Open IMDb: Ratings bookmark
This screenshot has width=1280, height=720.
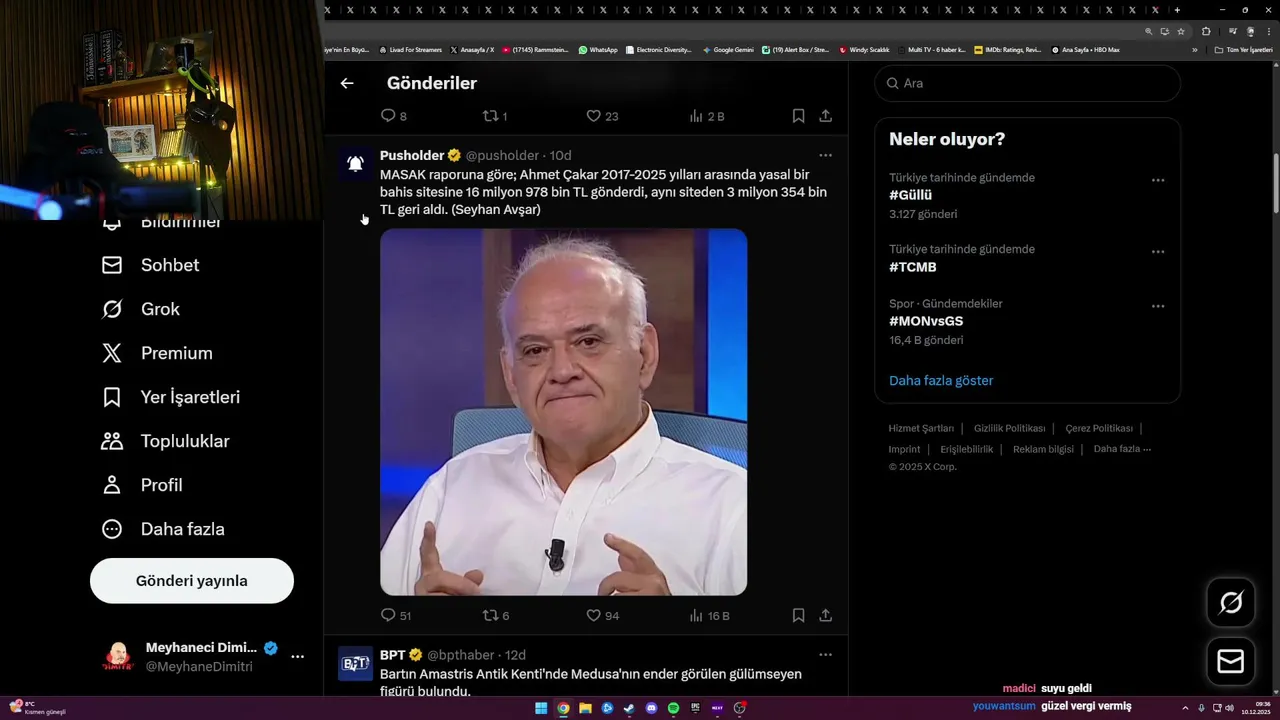tap(1008, 50)
